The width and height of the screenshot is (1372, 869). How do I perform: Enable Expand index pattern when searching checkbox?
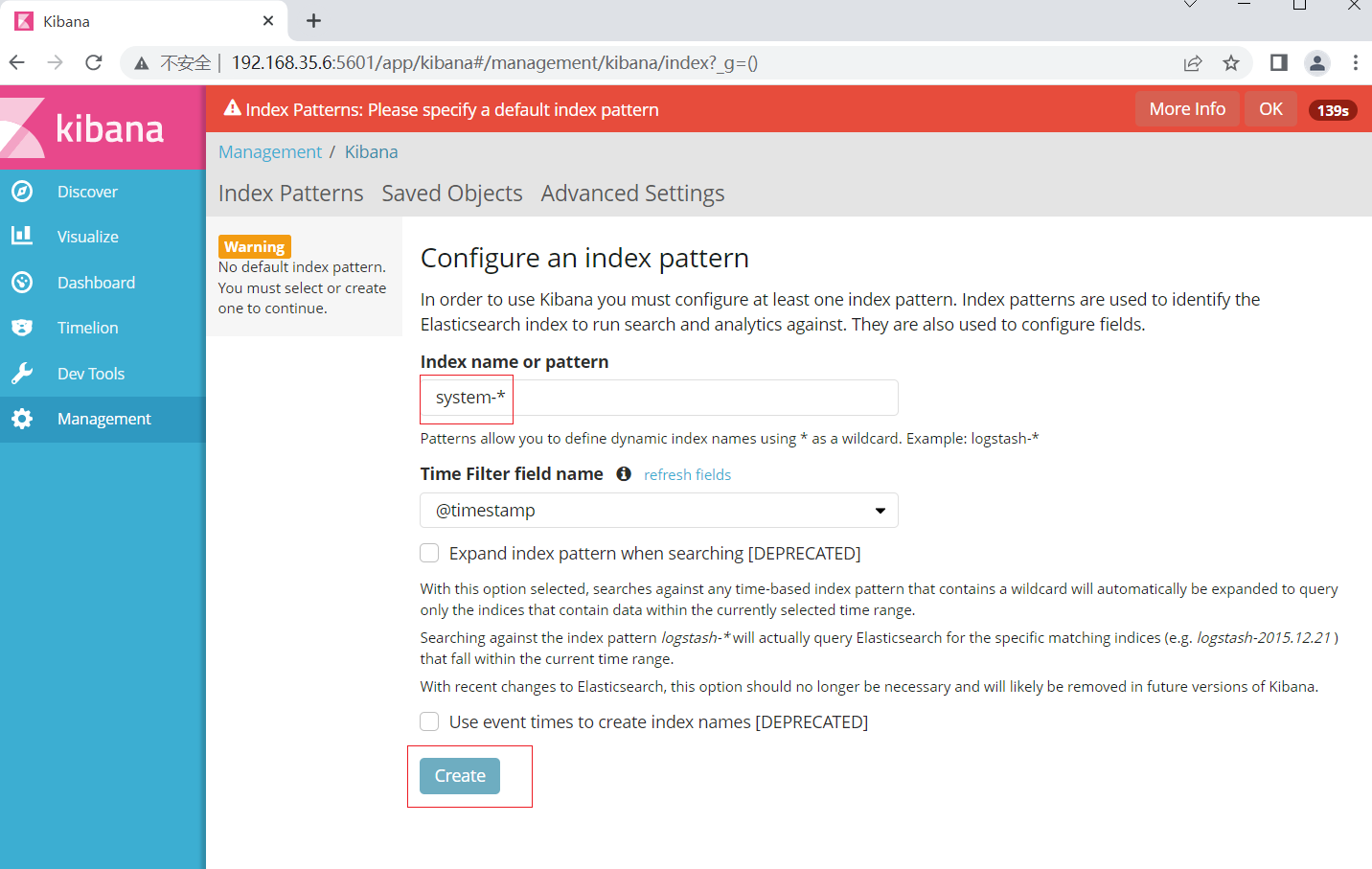click(x=429, y=553)
